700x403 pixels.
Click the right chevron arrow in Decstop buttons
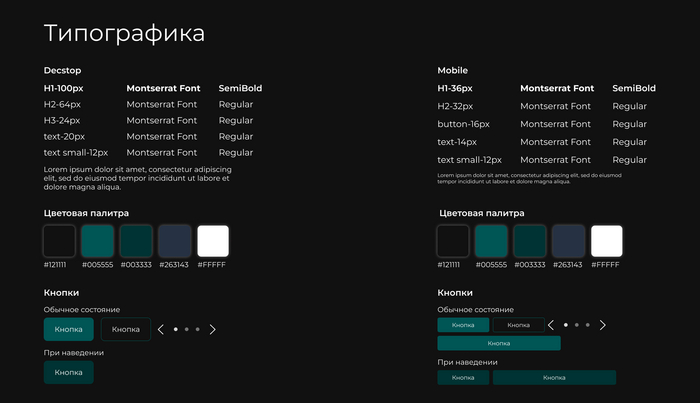coord(212,329)
